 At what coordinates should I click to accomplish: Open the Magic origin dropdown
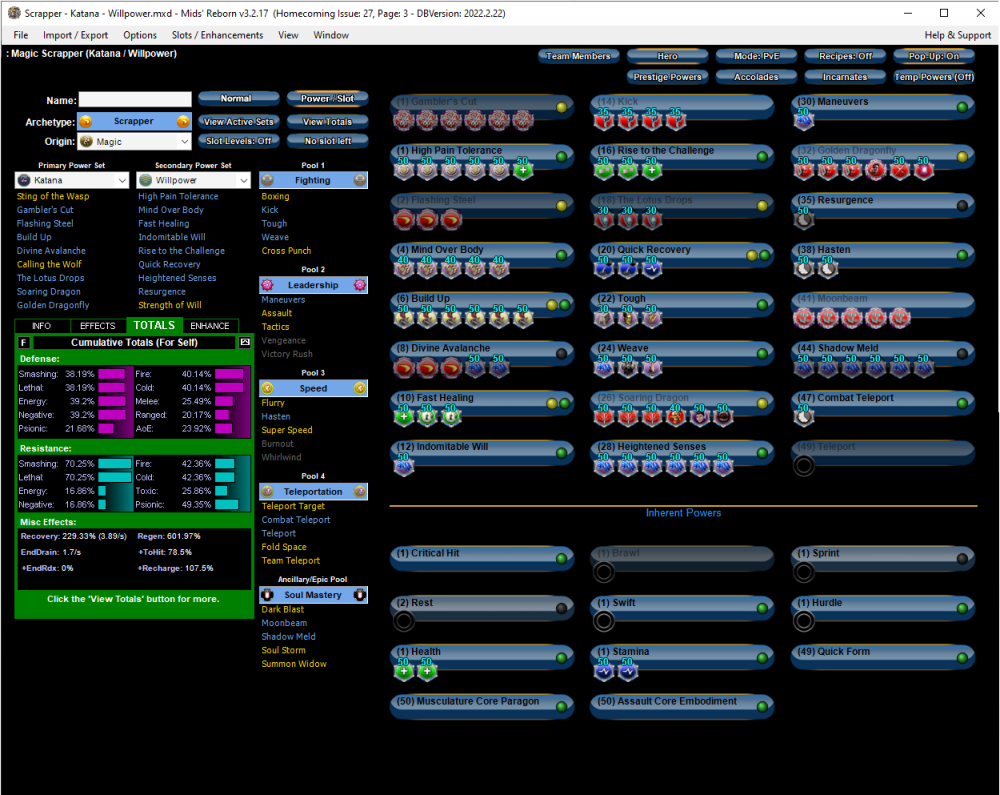(x=134, y=141)
